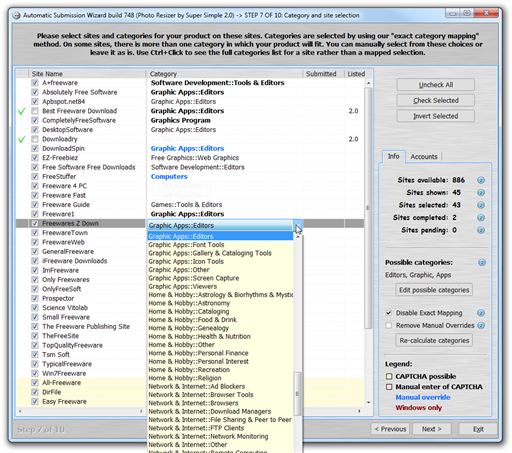Click the wizard icon in title bar
This screenshot has height=453, width=512.
click(16, 16)
